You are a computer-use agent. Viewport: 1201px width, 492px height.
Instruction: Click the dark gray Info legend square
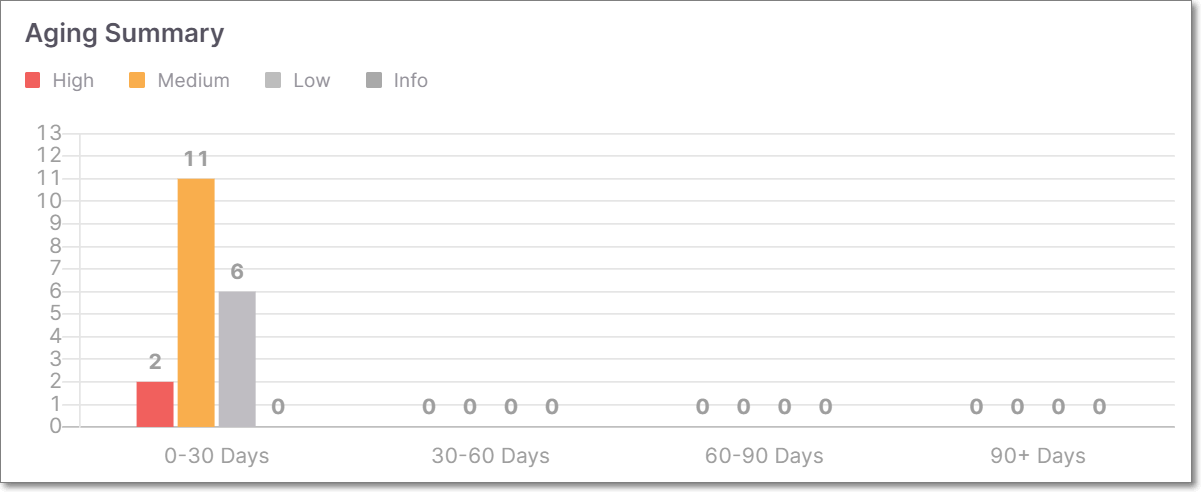[x=374, y=81]
